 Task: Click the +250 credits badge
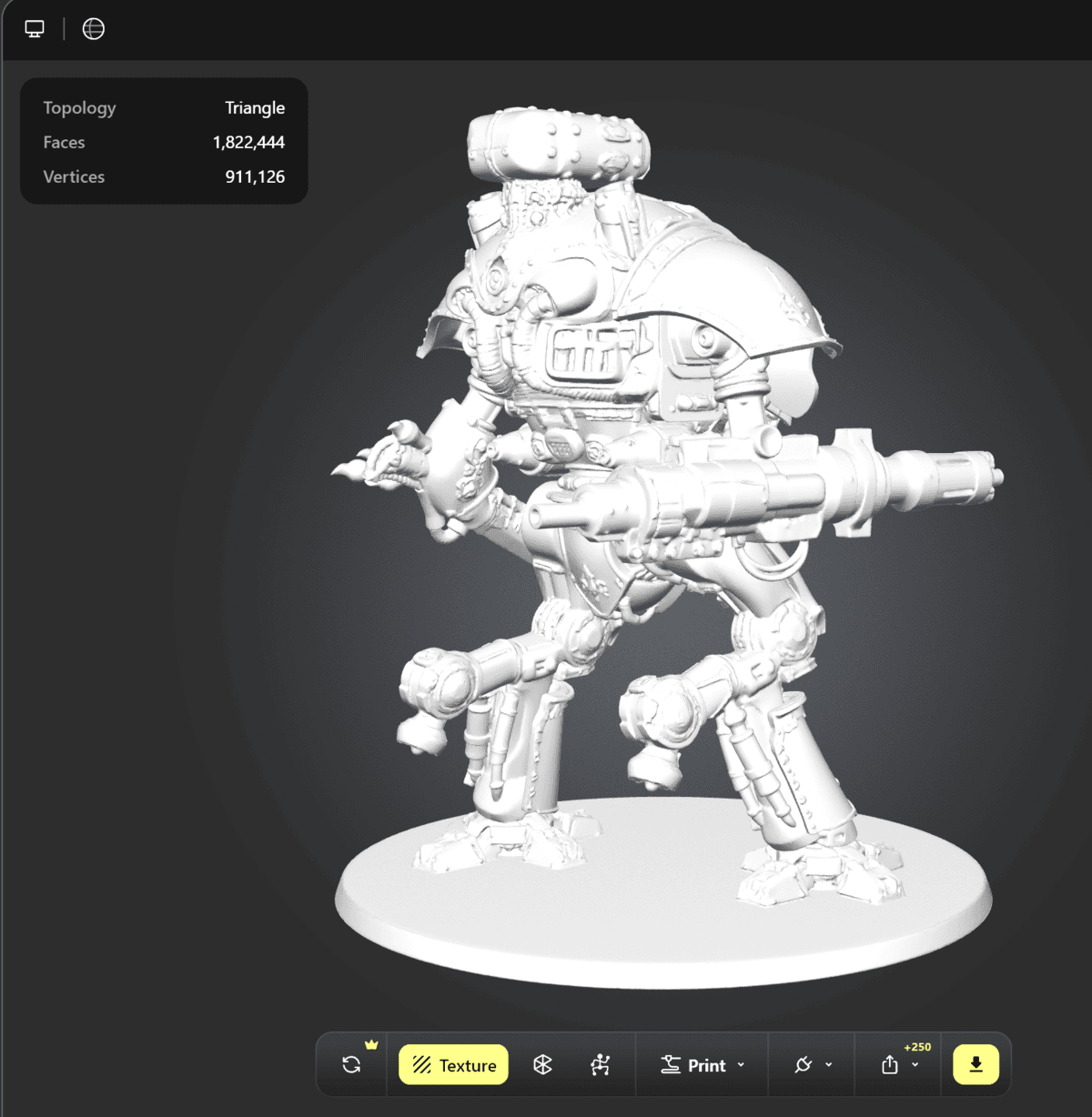pyautogui.click(x=917, y=1047)
